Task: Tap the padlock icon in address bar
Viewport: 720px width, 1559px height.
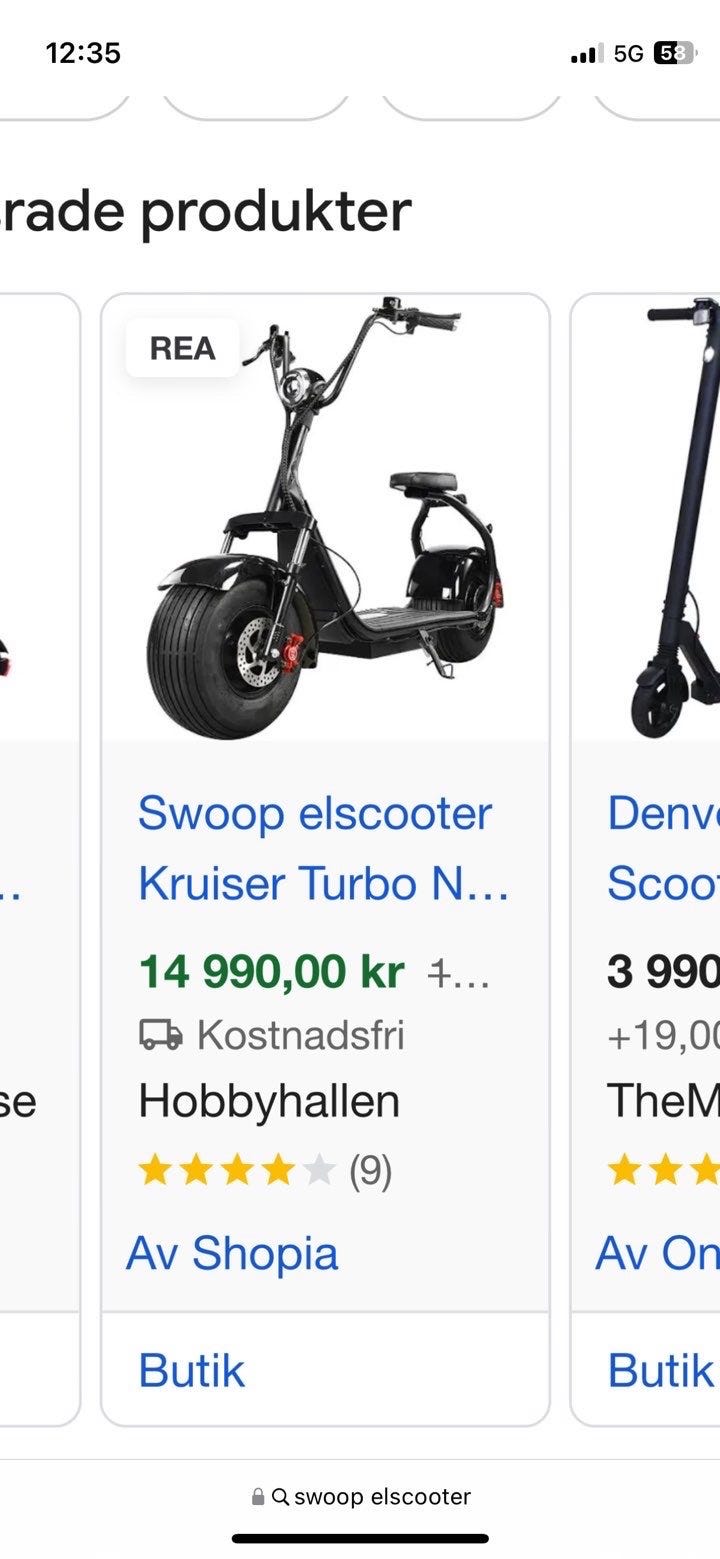Action: tap(258, 1497)
